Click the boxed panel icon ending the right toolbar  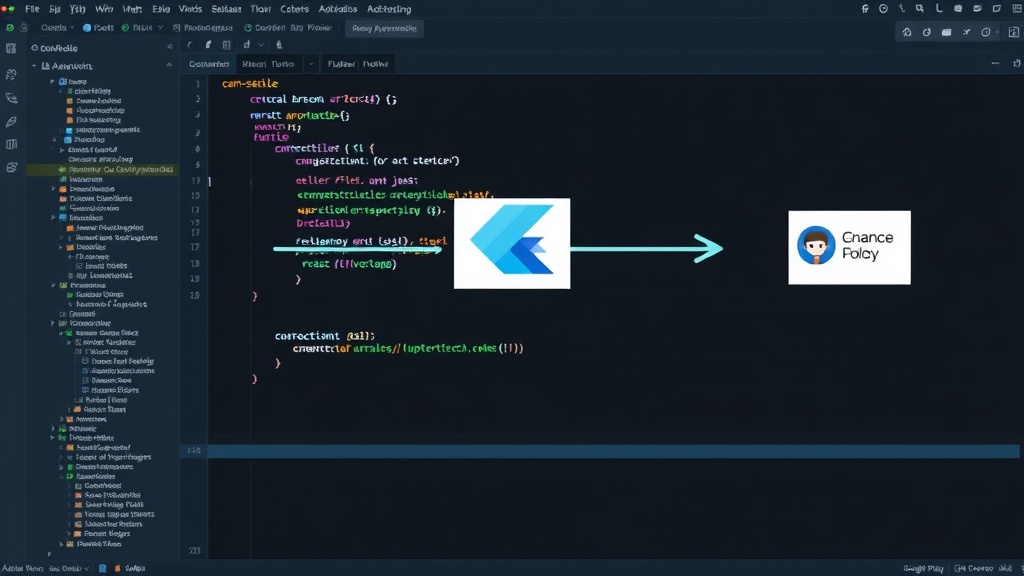click(x=1014, y=32)
